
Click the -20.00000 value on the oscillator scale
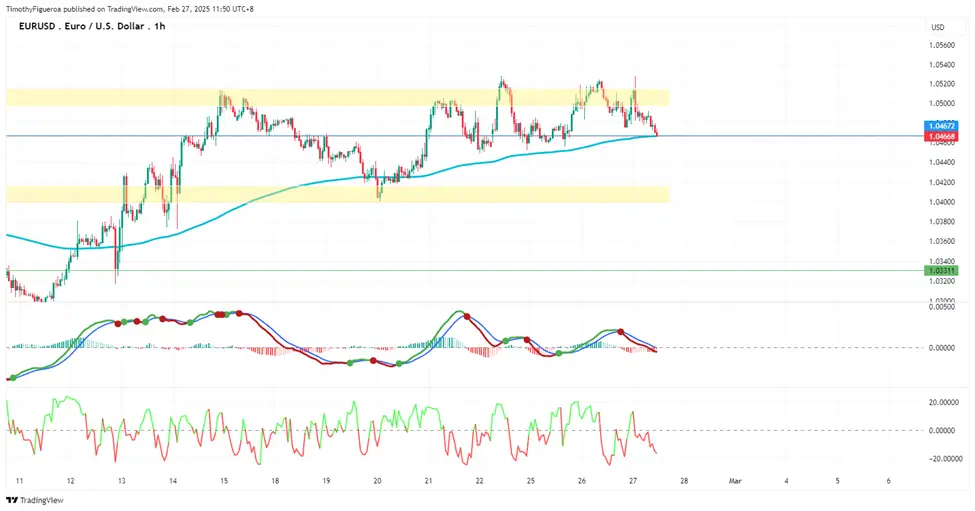(x=945, y=459)
